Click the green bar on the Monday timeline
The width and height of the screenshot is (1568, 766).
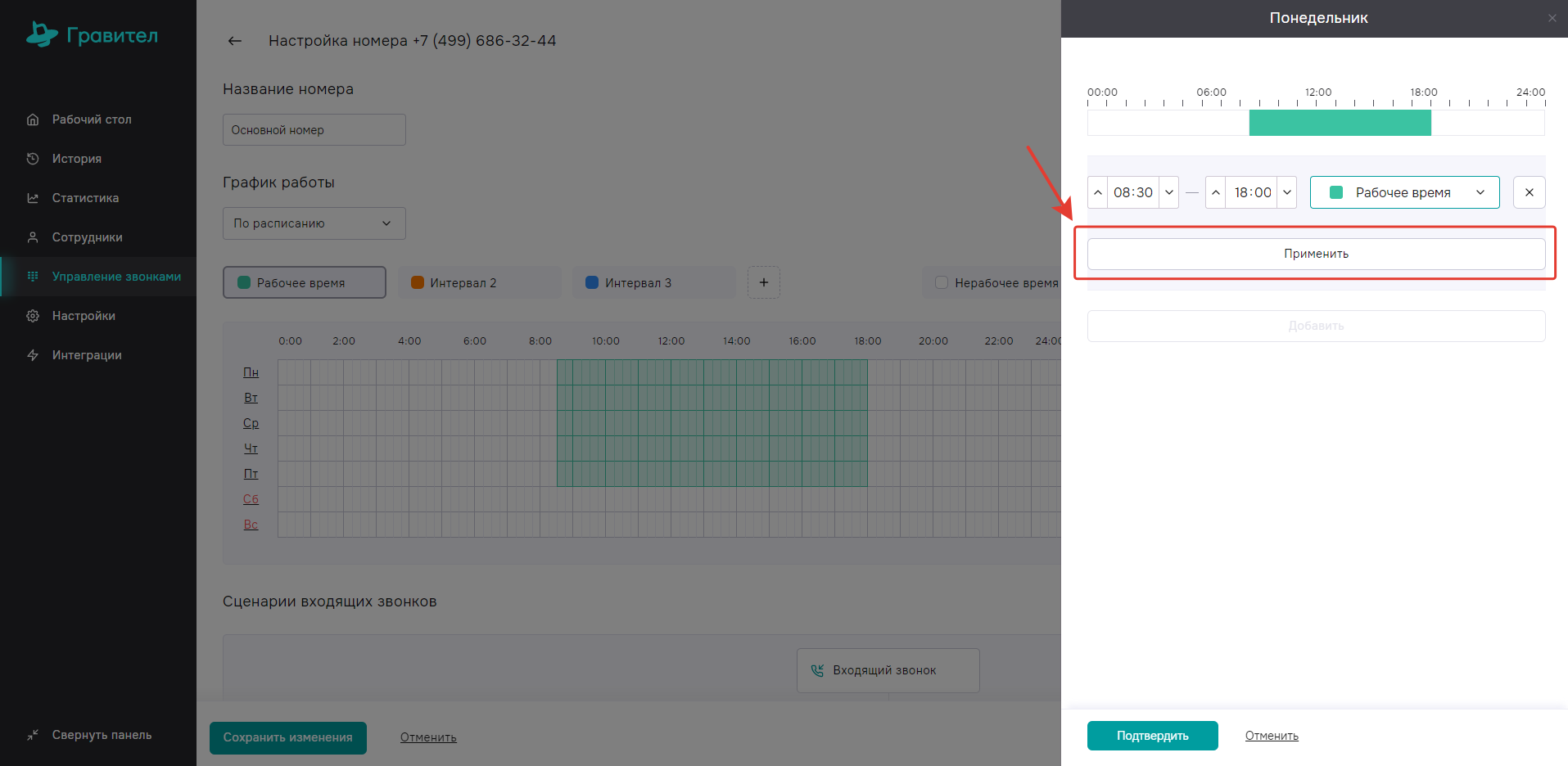click(x=1340, y=123)
